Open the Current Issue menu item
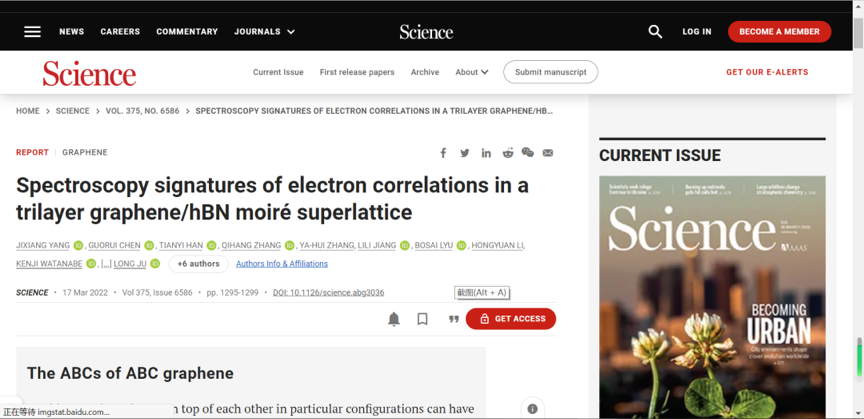This screenshot has width=864, height=419. coord(278,72)
